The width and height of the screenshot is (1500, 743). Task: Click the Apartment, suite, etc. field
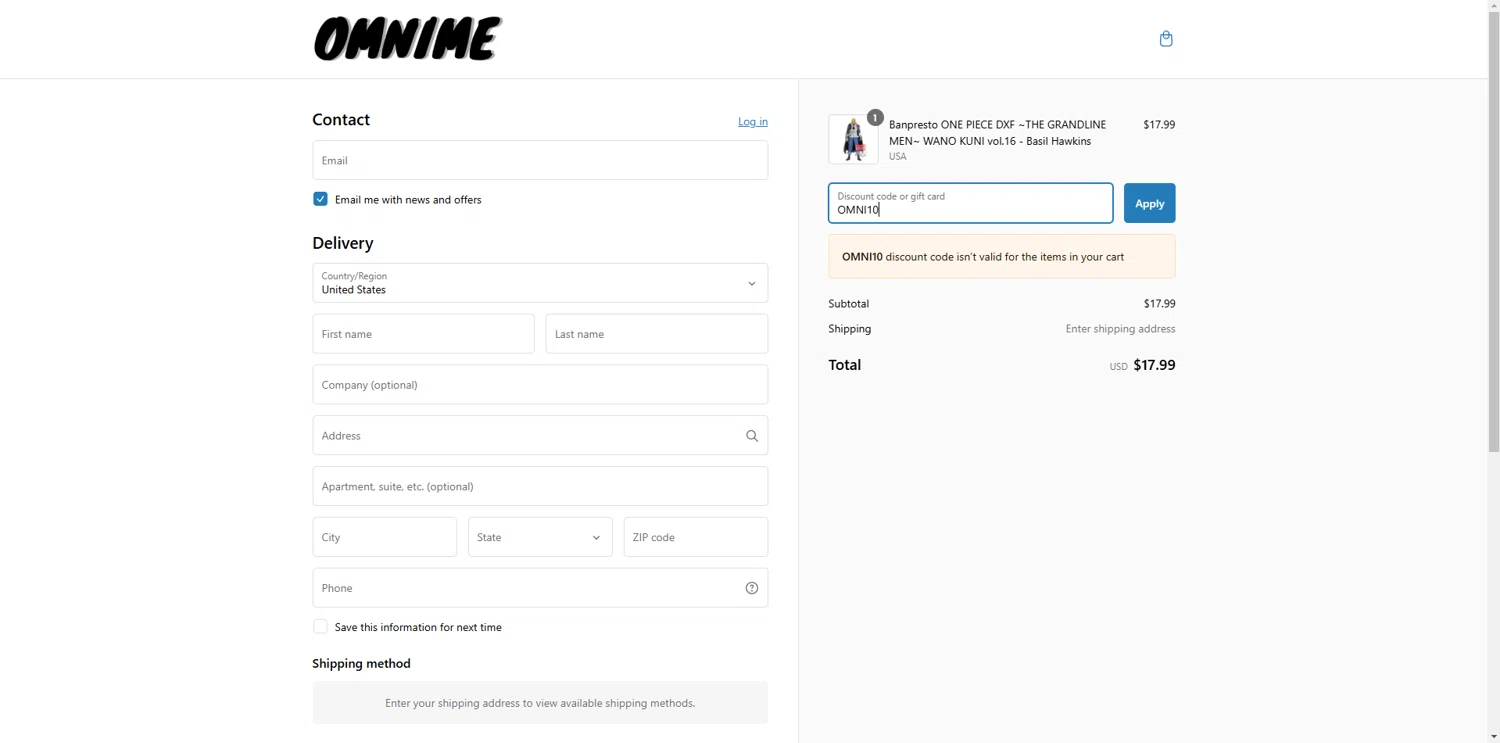click(540, 486)
